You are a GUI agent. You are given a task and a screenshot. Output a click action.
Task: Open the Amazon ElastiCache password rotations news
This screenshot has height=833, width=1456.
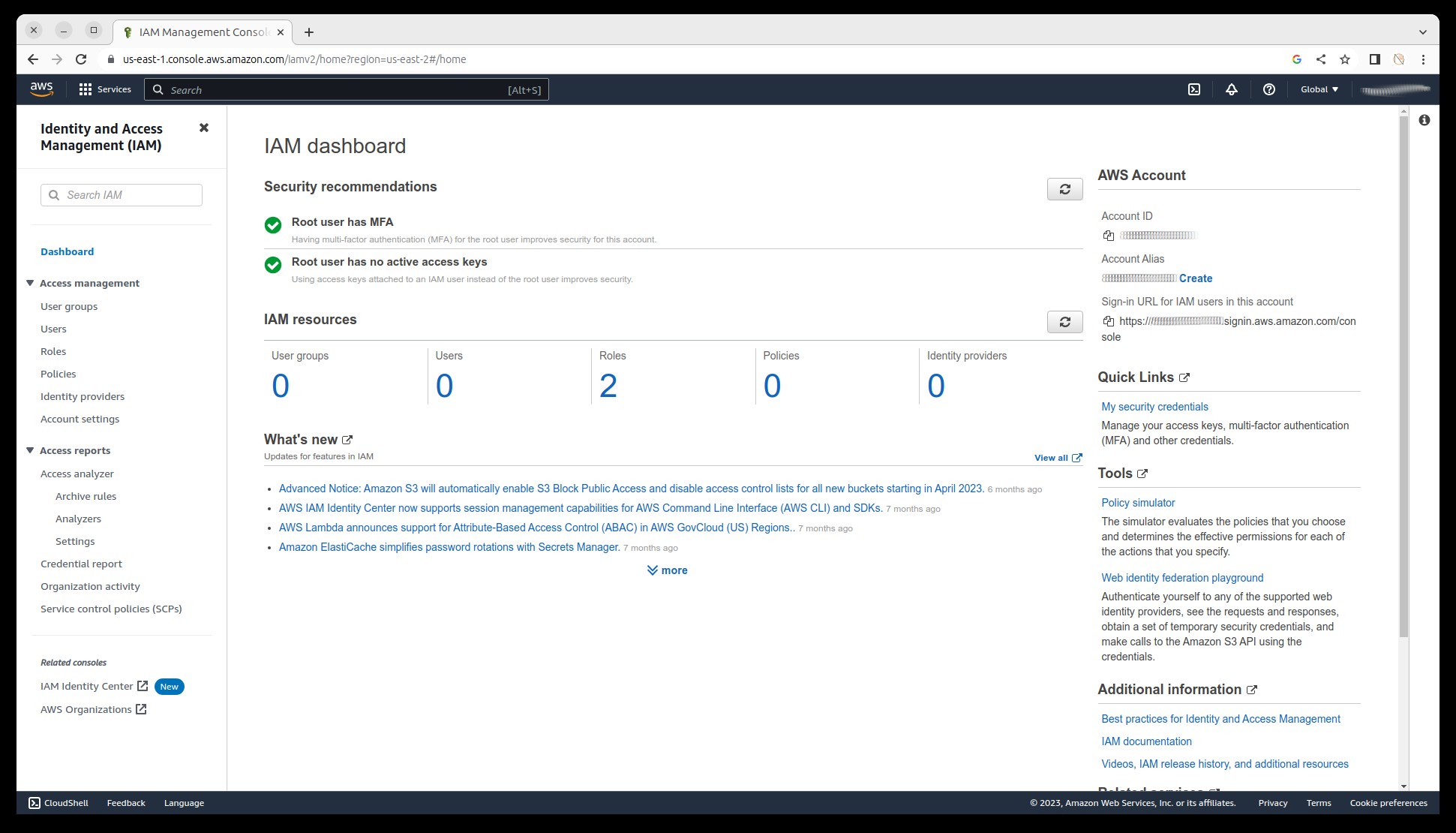pyautogui.click(x=449, y=547)
